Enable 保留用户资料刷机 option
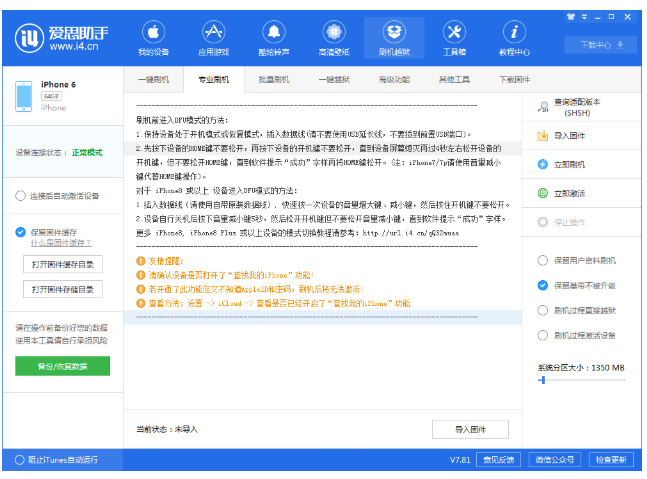The height and width of the screenshot is (479, 647). pyautogui.click(x=543, y=260)
